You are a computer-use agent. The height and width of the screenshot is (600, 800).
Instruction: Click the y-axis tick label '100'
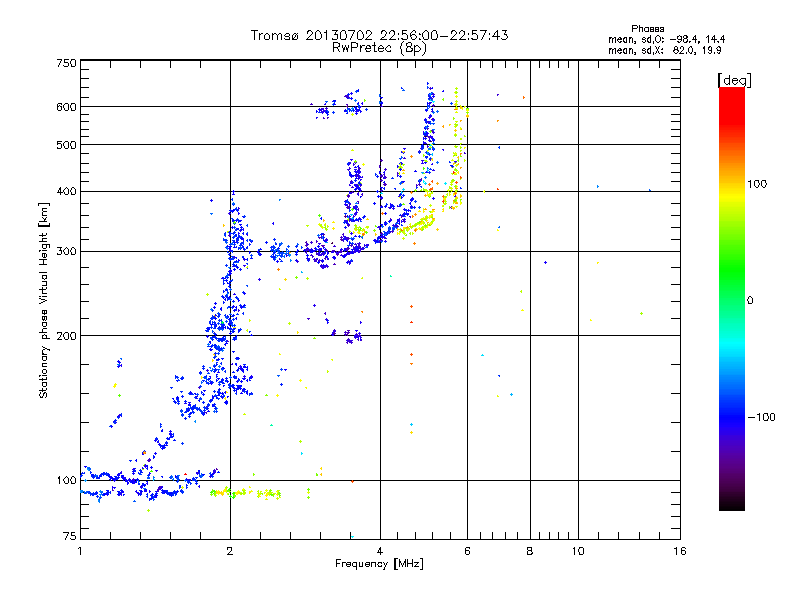coord(66,481)
